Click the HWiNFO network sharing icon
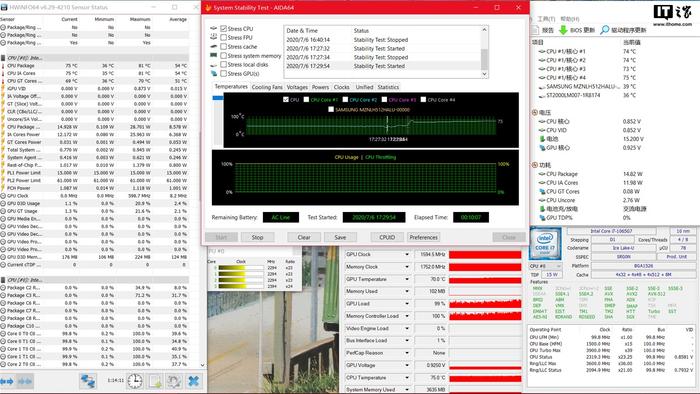This screenshot has height=394, width=700. tap(88, 381)
